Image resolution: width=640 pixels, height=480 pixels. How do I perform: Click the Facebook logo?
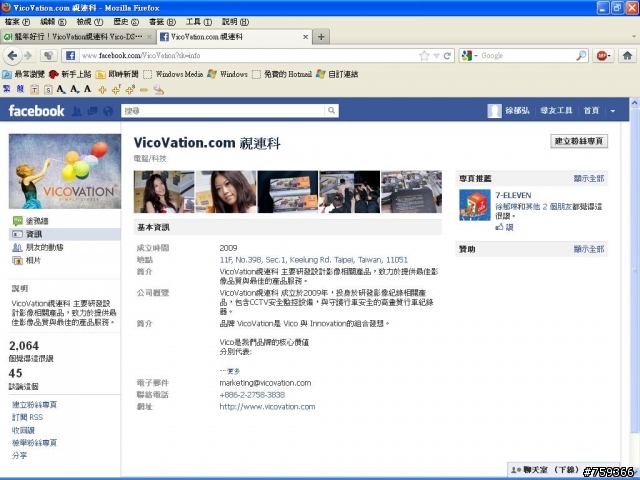[x=36, y=111]
